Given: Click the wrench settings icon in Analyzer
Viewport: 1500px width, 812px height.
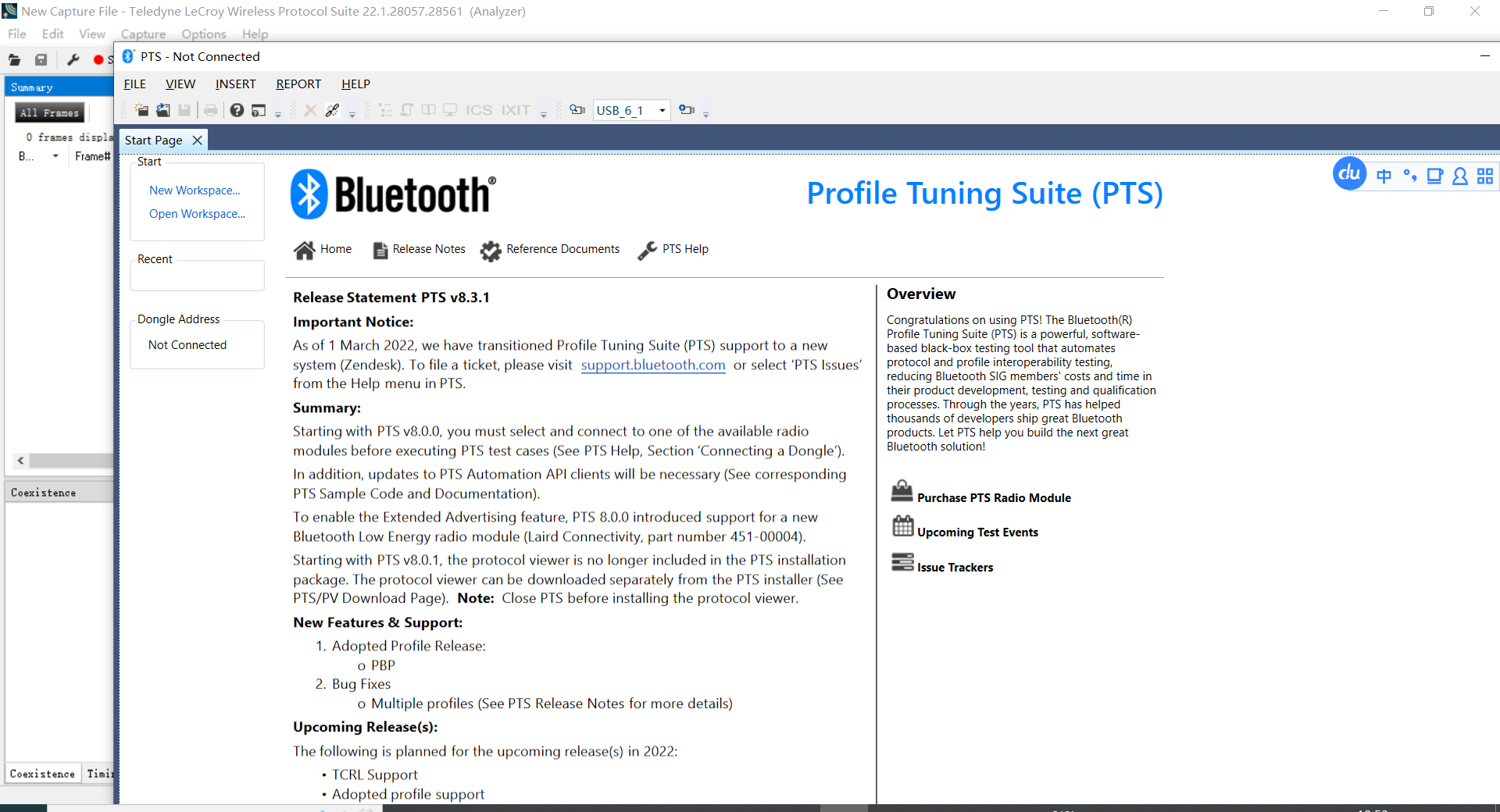Looking at the screenshot, I should tap(73, 59).
